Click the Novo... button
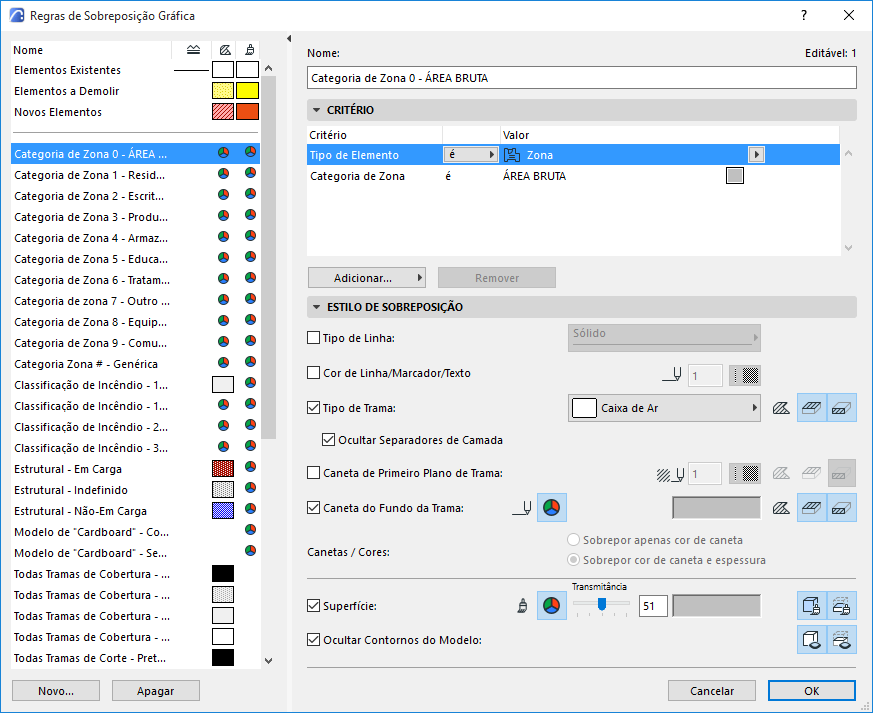This screenshot has height=713, width=873. 56,691
